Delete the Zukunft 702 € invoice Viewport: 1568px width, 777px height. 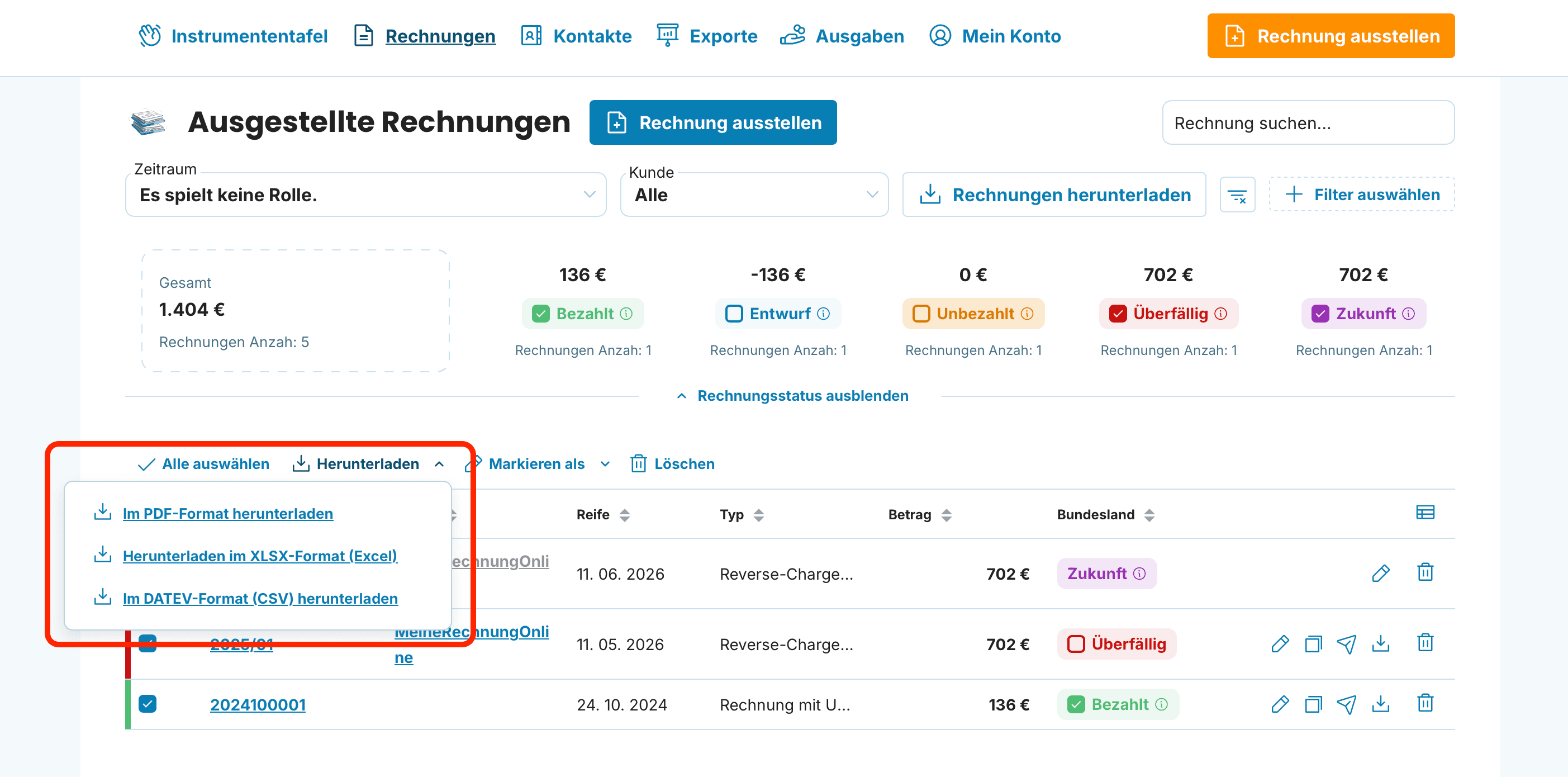click(x=1425, y=572)
